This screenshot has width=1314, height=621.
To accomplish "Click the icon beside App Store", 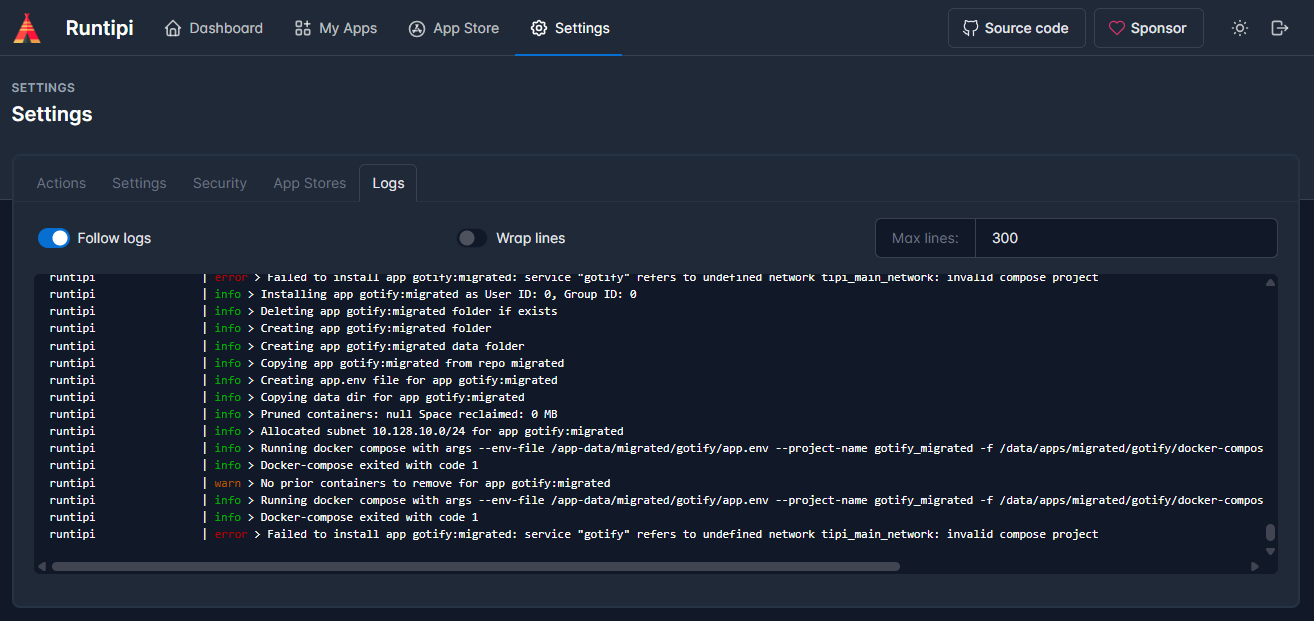I will [417, 28].
